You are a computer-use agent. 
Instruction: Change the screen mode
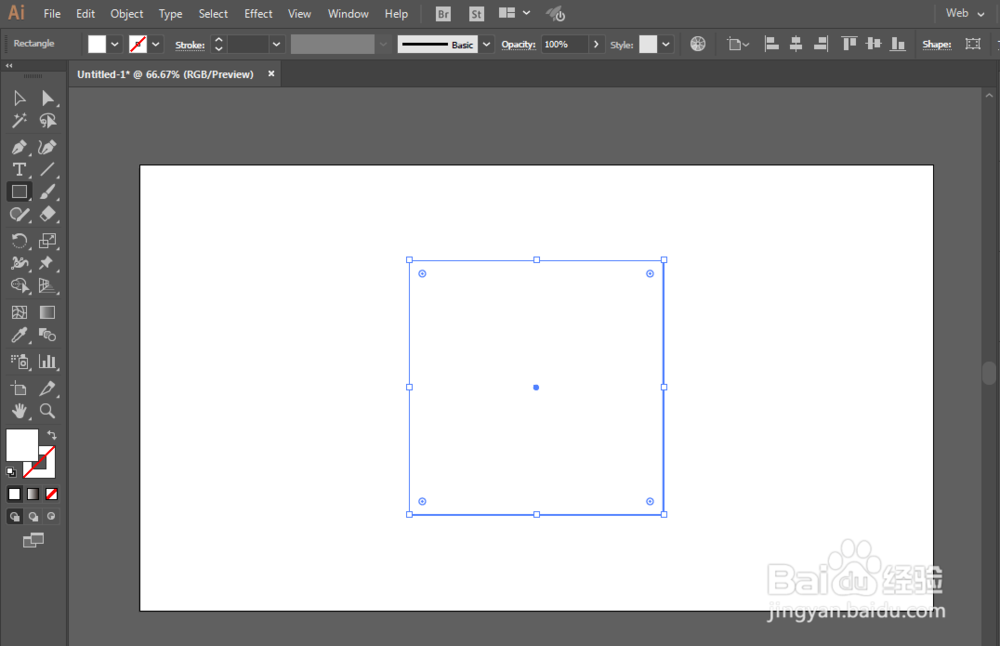tap(33, 541)
